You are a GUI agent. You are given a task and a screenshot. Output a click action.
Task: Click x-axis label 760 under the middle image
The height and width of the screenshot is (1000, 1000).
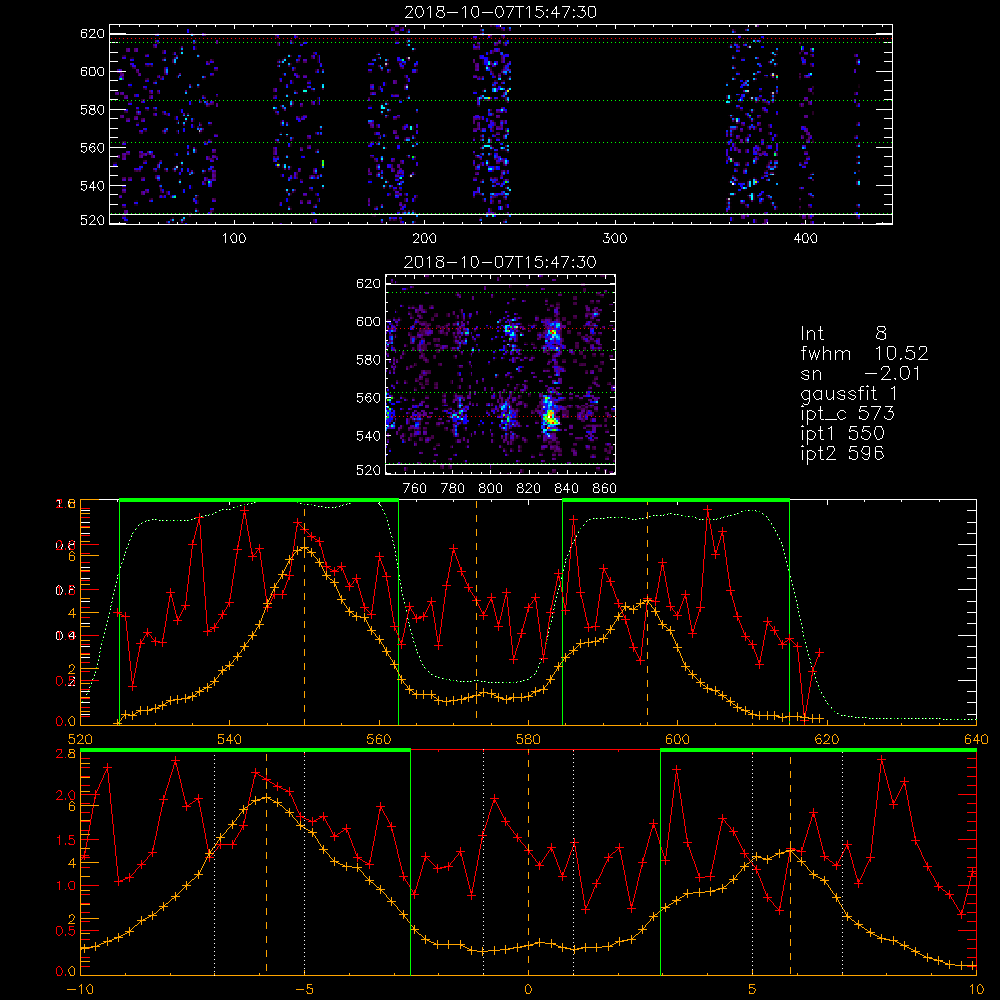point(415,489)
